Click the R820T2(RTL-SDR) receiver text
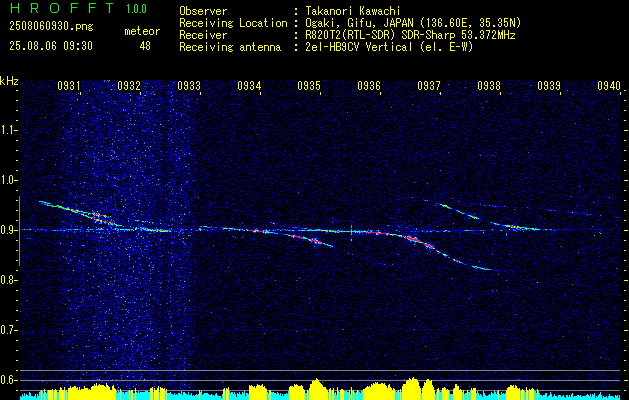This screenshot has width=629, height=400. click(x=410, y=35)
